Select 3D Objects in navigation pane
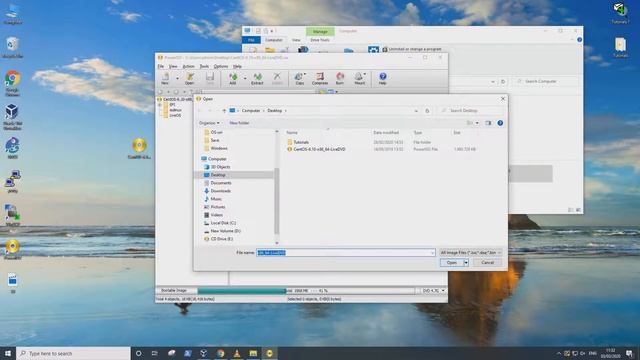 220,167
